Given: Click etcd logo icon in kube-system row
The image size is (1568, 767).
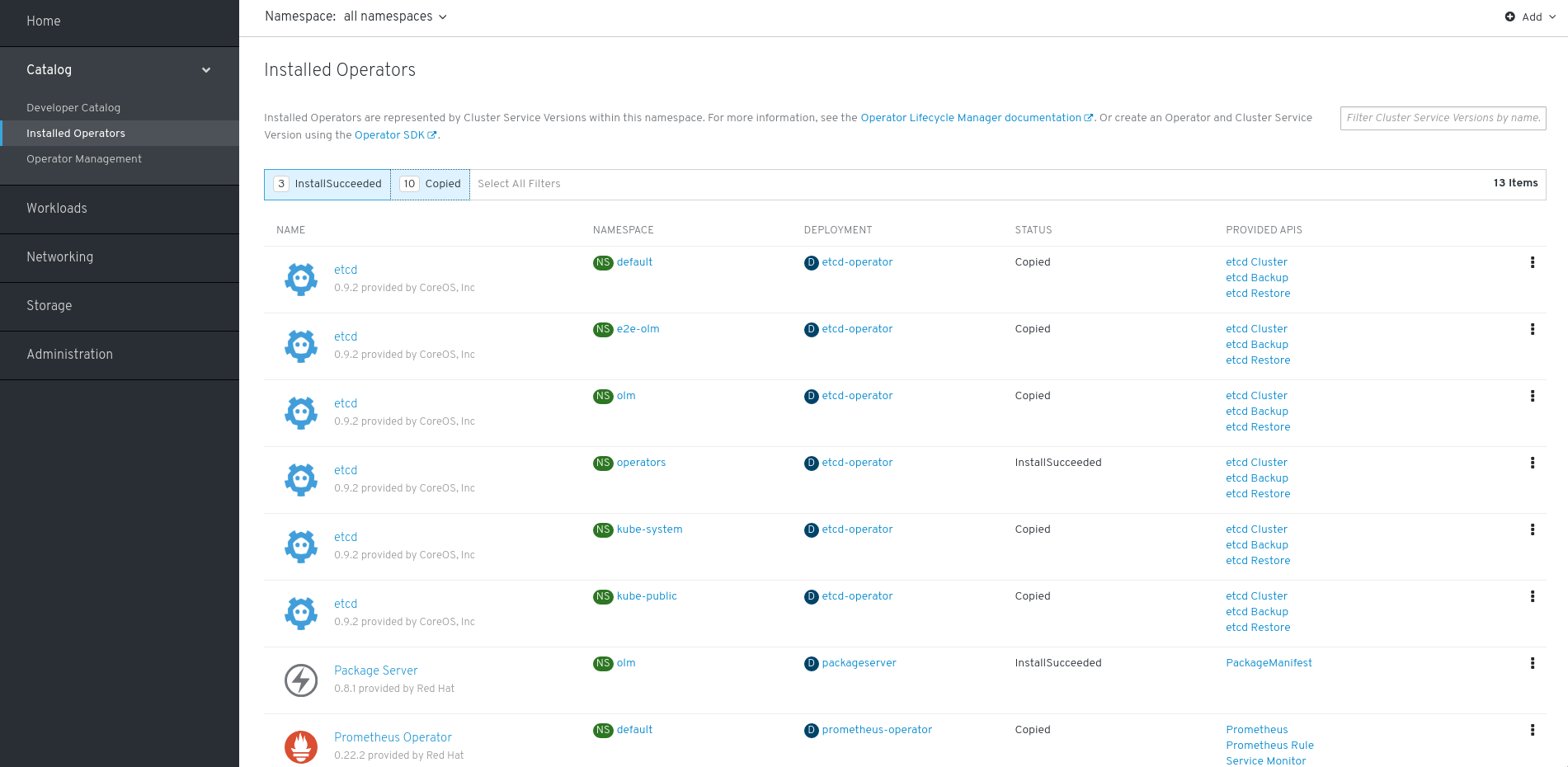Looking at the screenshot, I should coord(301,546).
